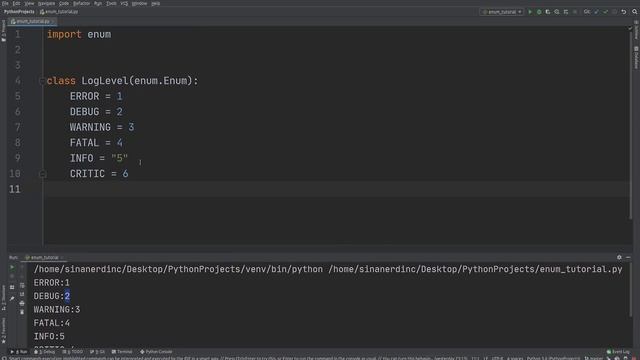
Task: Start debugging with the green bug icon
Action: (x=539, y=12)
